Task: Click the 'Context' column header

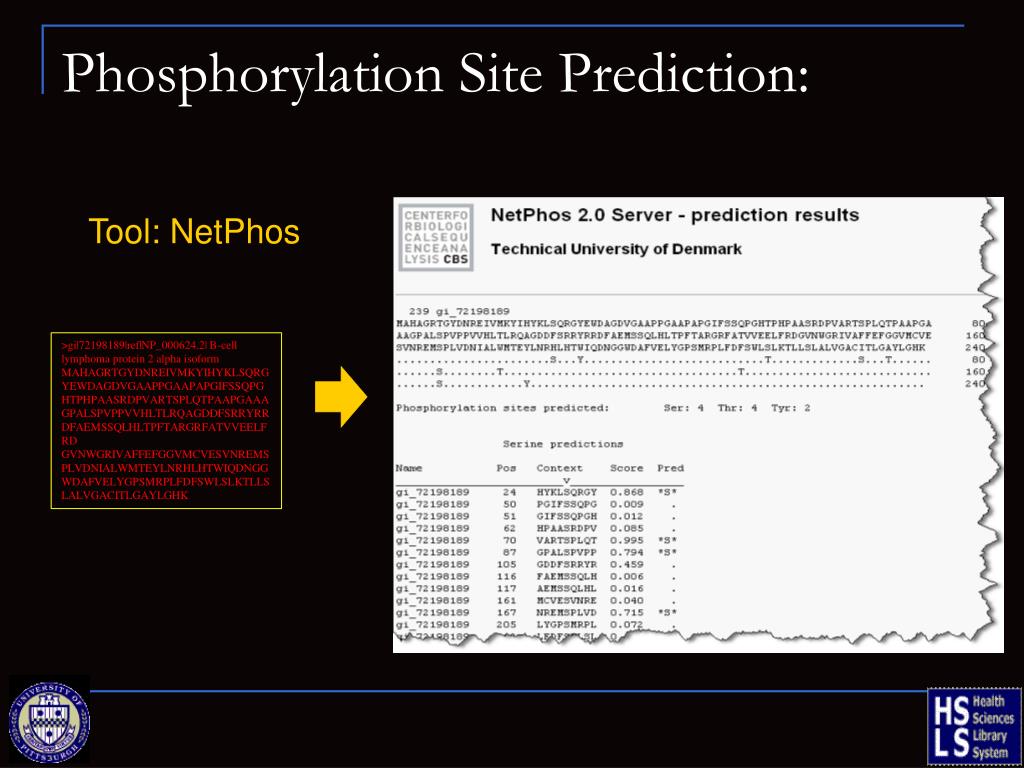Action: pyautogui.click(x=559, y=468)
